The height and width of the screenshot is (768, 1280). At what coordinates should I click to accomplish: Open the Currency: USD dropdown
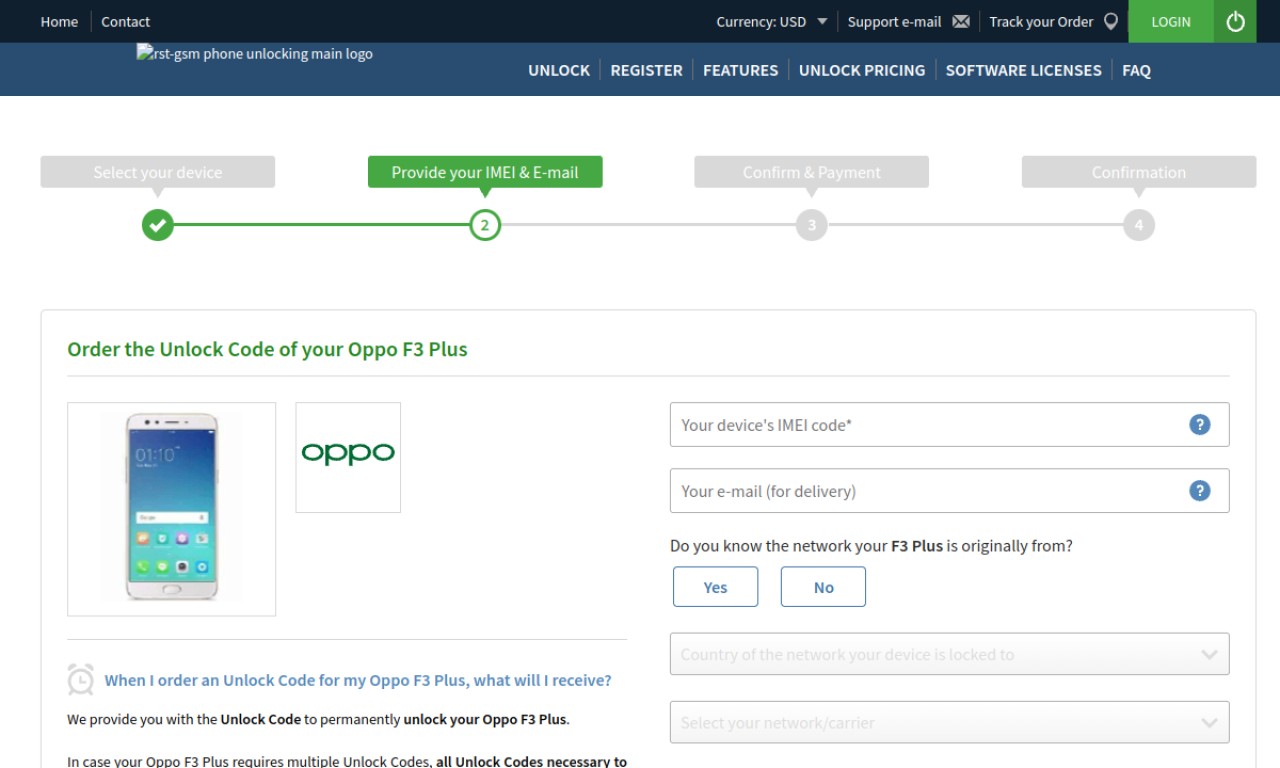pos(772,21)
